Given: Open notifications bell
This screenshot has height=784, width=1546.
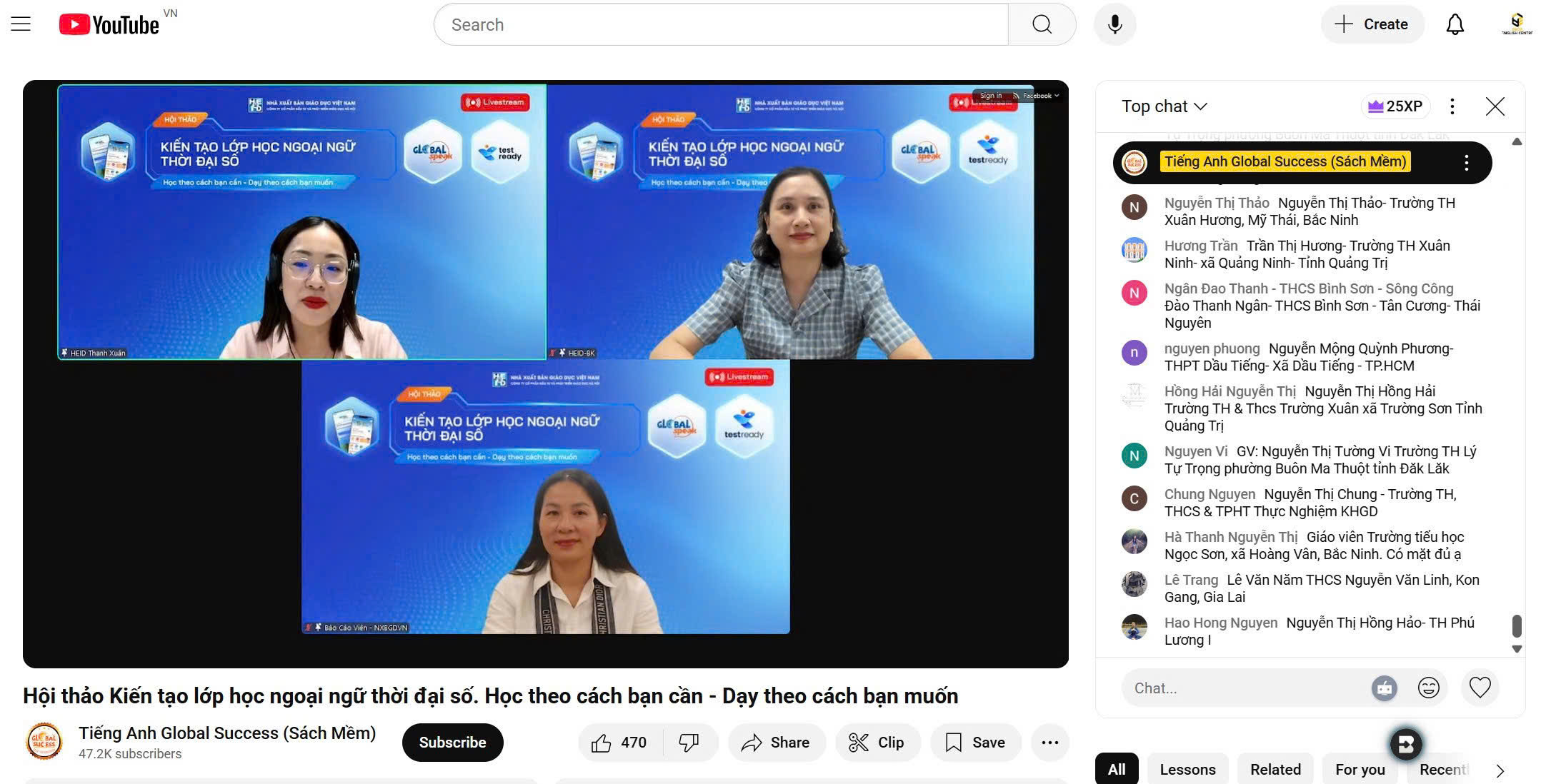Looking at the screenshot, I should 1455,24.
